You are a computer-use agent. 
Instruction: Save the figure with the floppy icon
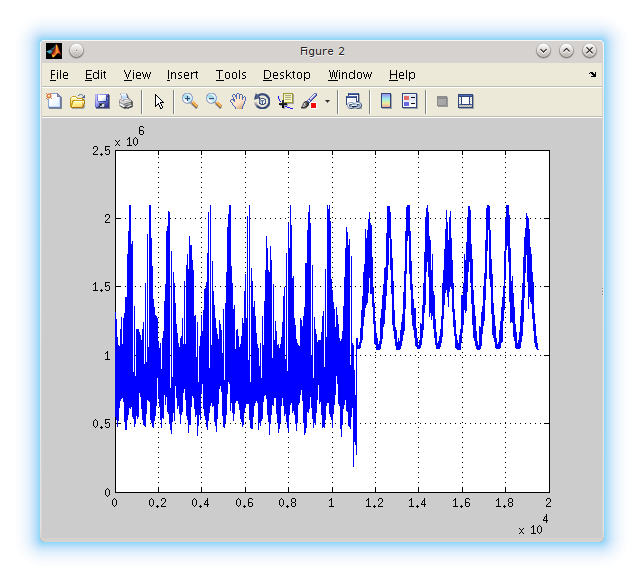102,101
